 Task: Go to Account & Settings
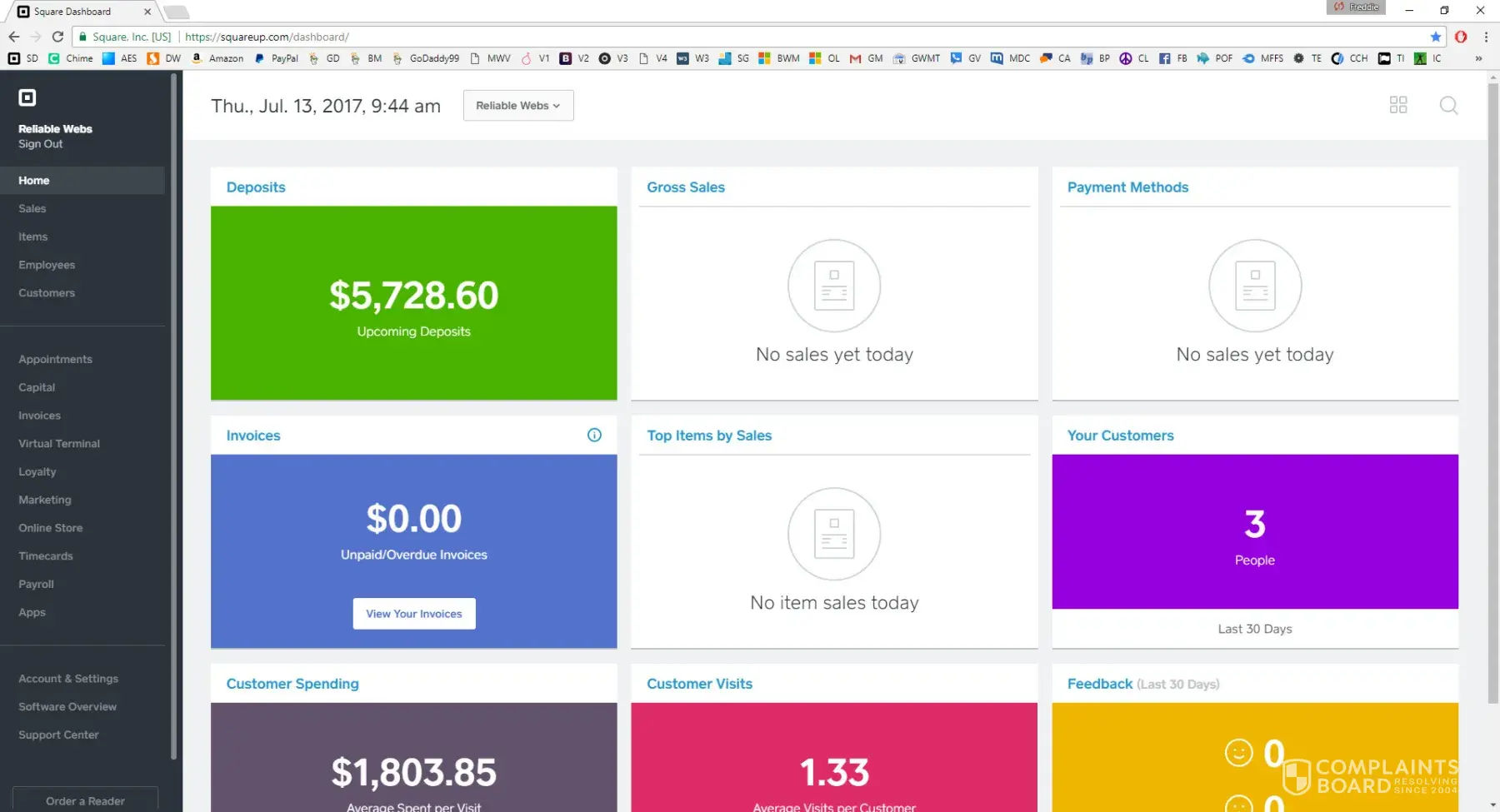click(x=68, y=679)
